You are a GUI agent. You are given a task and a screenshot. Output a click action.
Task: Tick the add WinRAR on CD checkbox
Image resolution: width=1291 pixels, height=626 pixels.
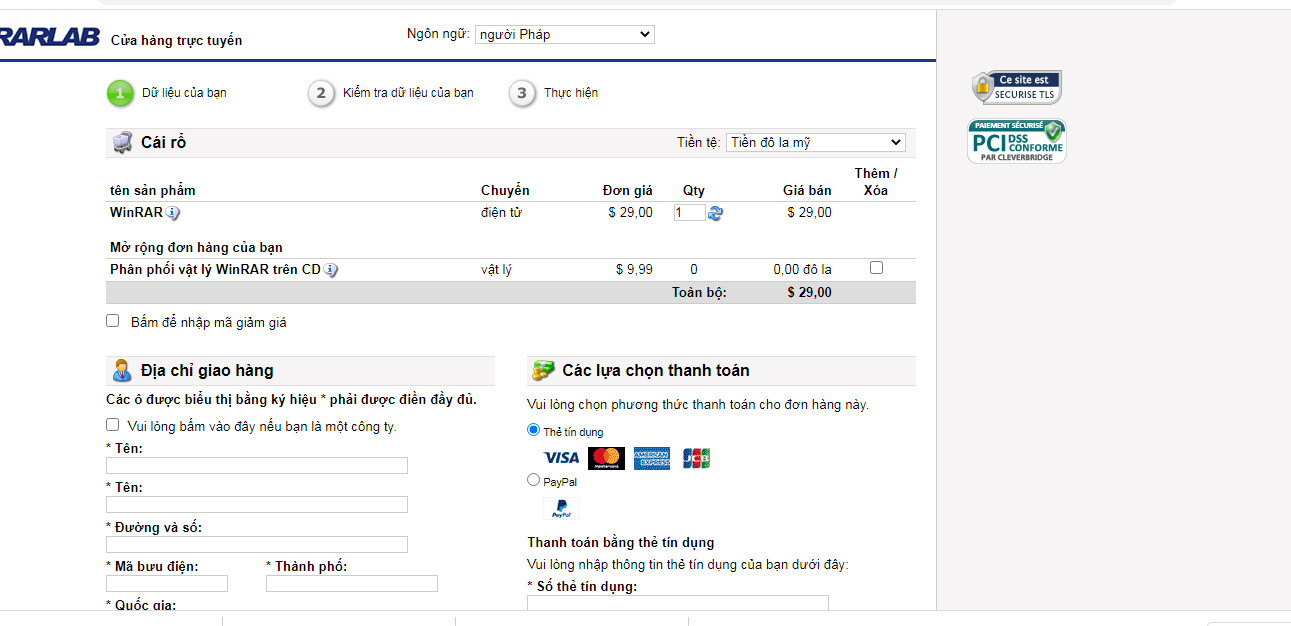pyautogui.click(x=877, y=268)
